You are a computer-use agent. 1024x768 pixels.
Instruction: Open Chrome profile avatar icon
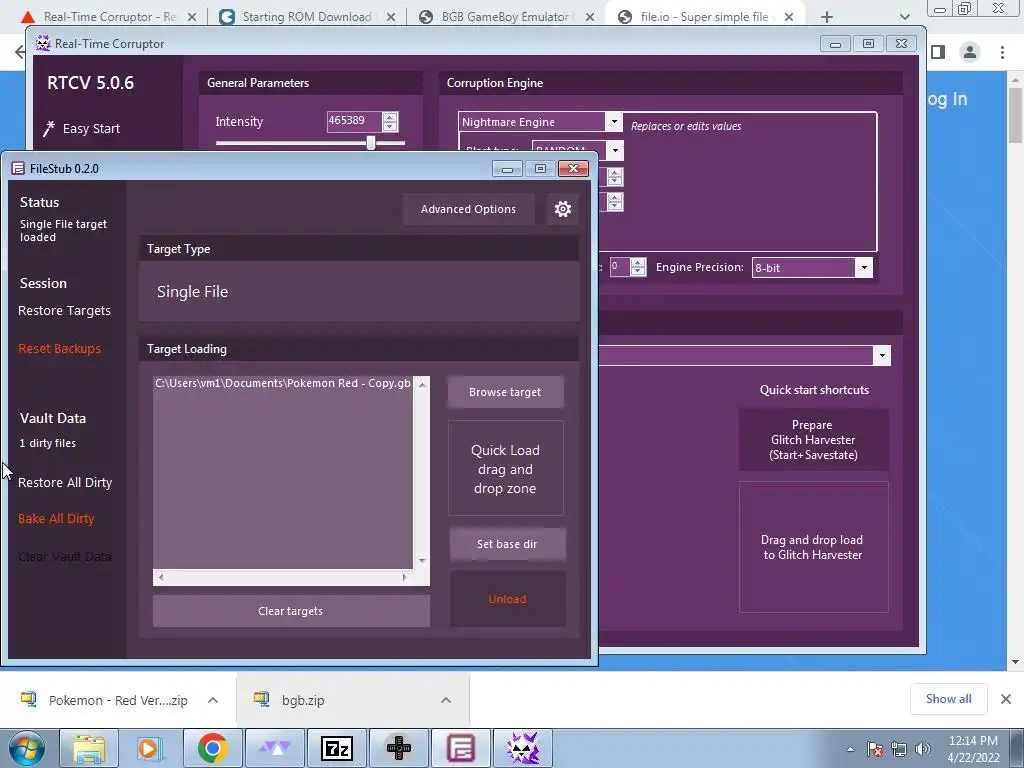pos(970,52)
